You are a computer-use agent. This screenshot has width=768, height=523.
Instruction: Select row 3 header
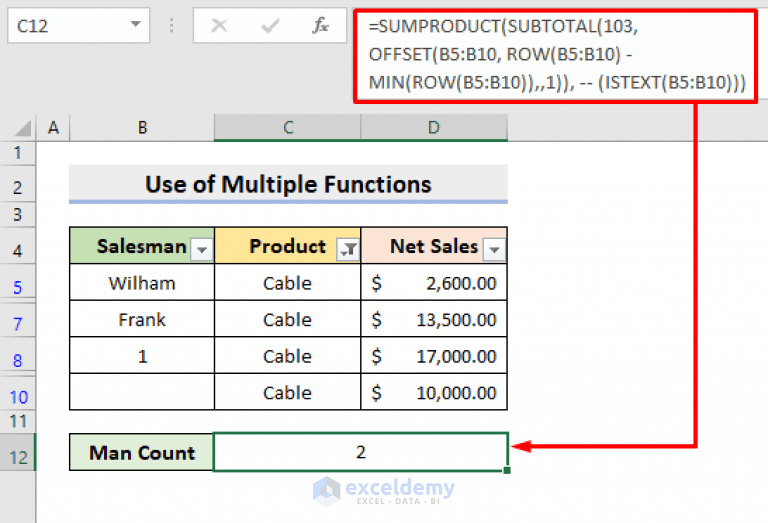[x=18, y=214]
